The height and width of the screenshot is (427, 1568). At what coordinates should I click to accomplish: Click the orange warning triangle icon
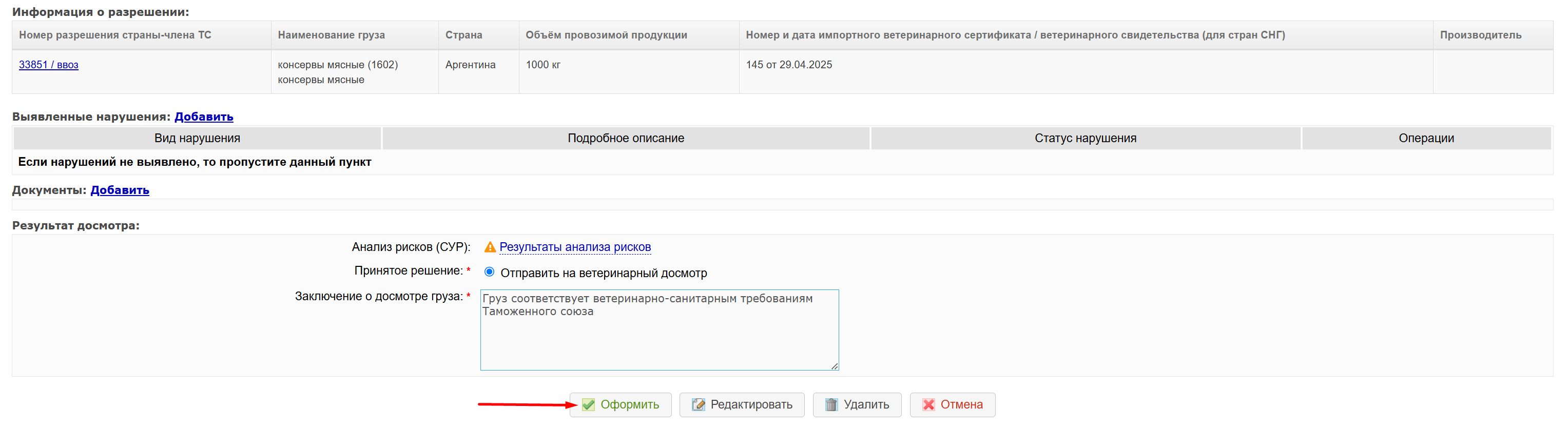(x=490, y=247)
